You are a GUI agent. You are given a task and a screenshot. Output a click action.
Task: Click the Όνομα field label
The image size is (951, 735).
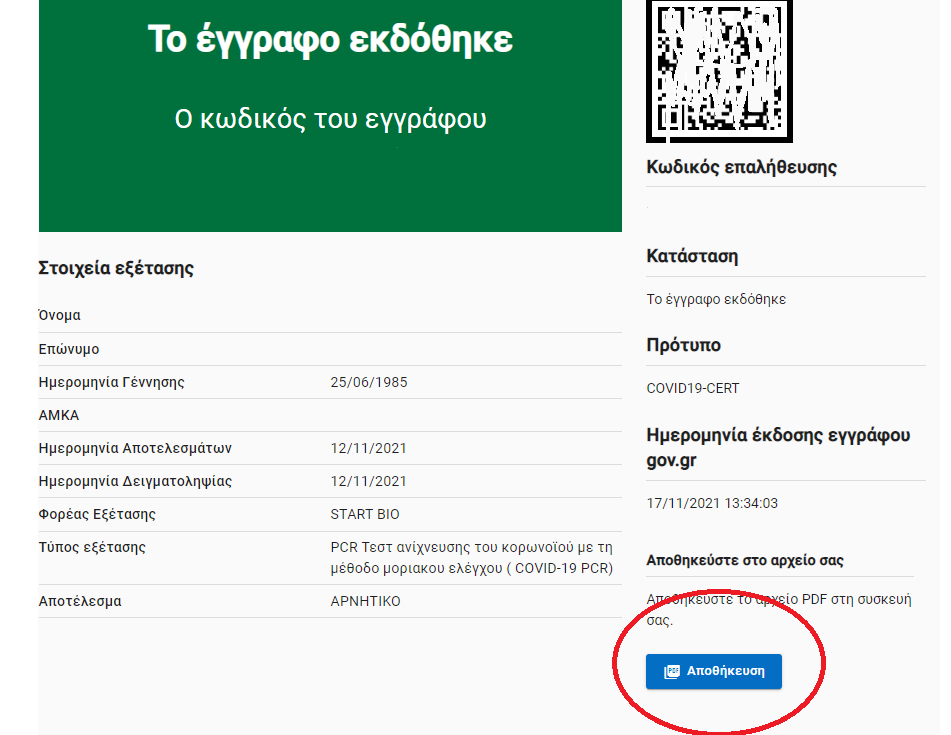(x=59, y=315)
